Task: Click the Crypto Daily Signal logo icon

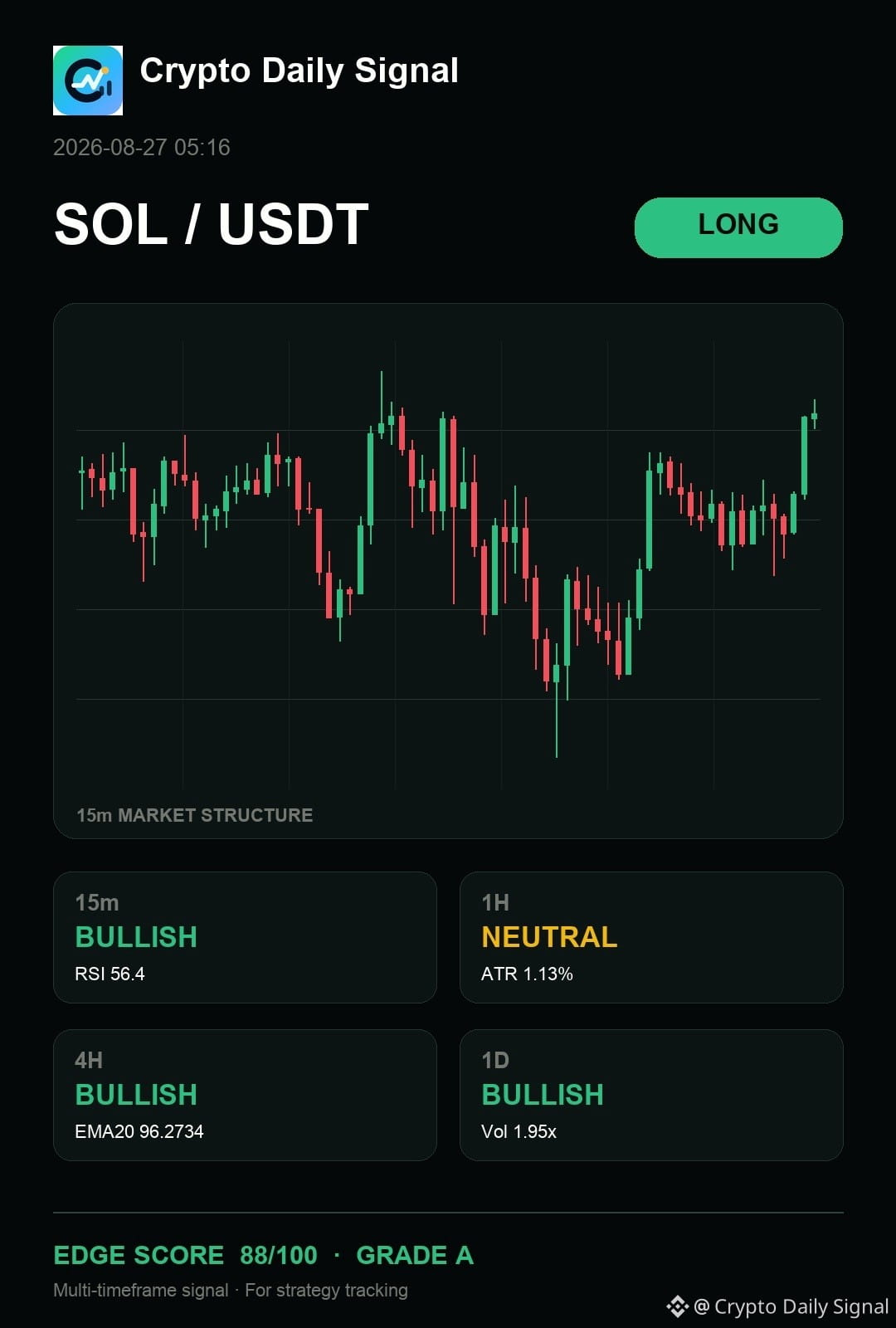Action: pos(88,81)
